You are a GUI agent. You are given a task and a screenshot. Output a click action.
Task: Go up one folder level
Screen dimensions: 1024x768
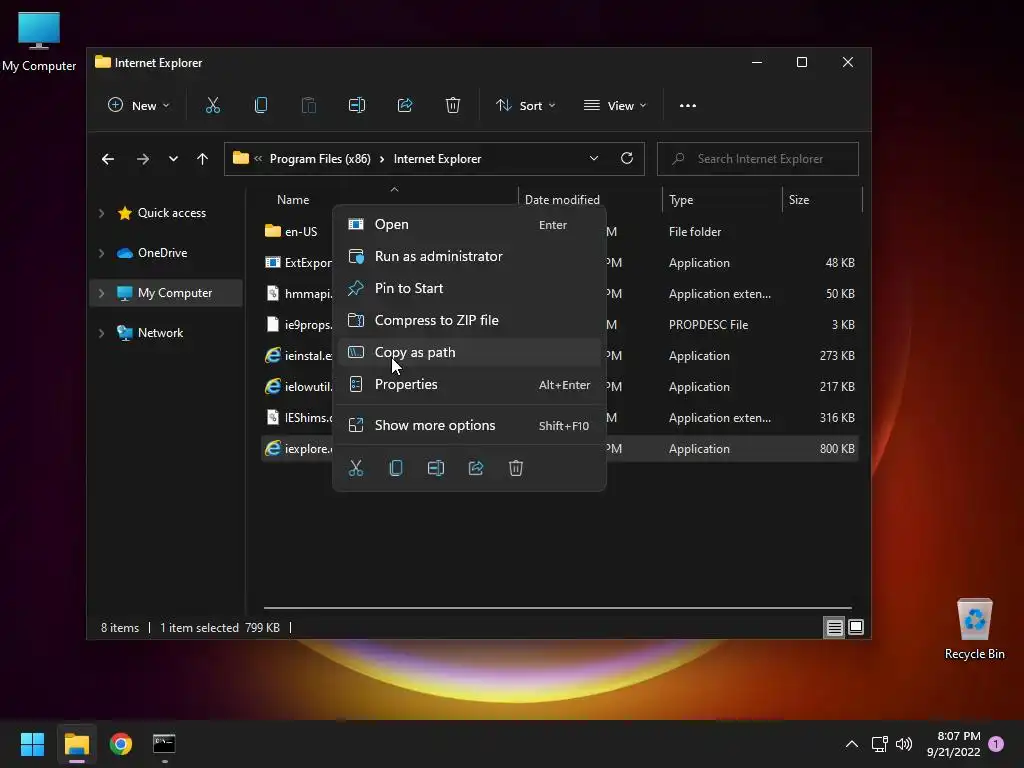point(202,159)
